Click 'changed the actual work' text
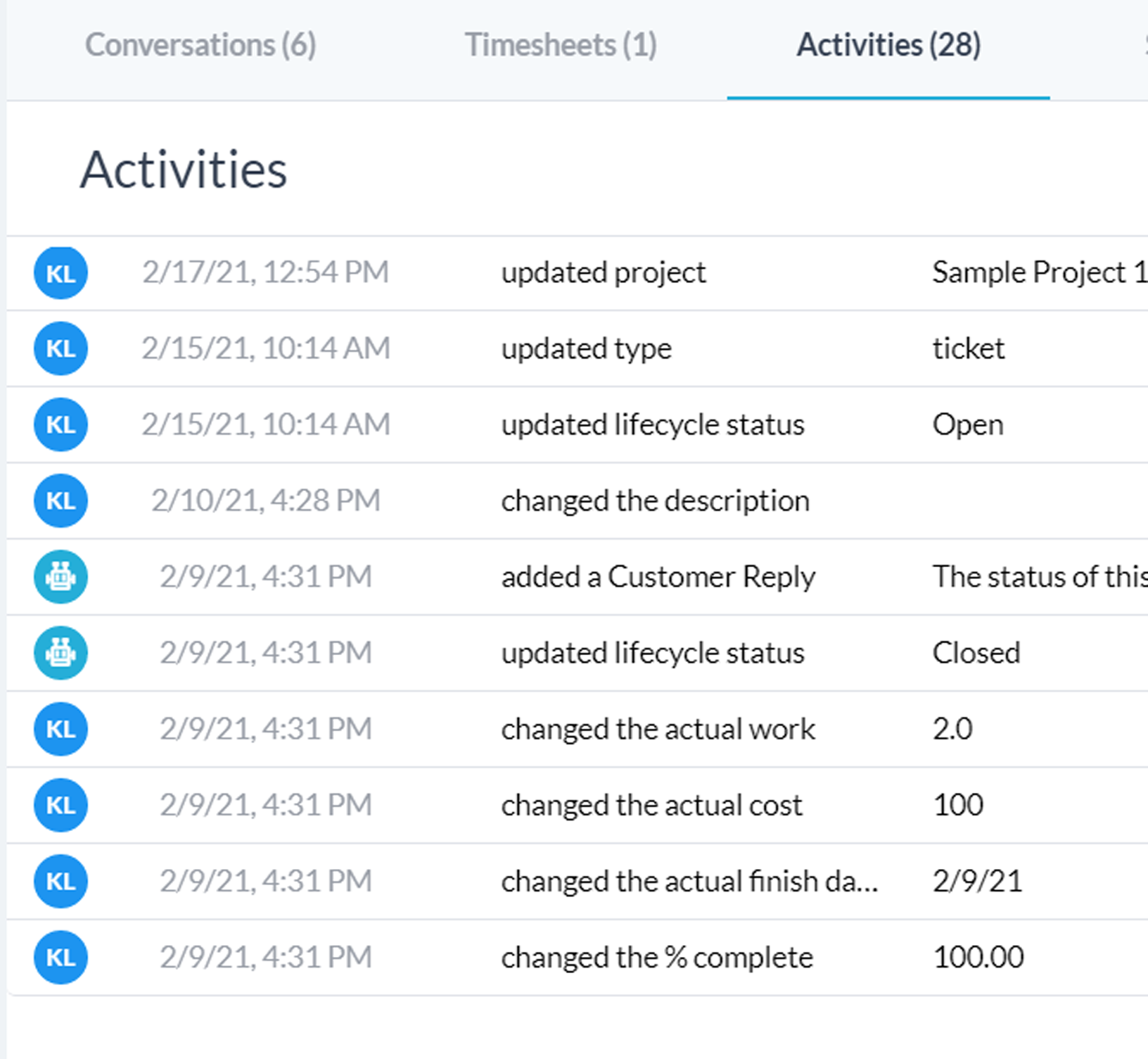 pos(658,729)
